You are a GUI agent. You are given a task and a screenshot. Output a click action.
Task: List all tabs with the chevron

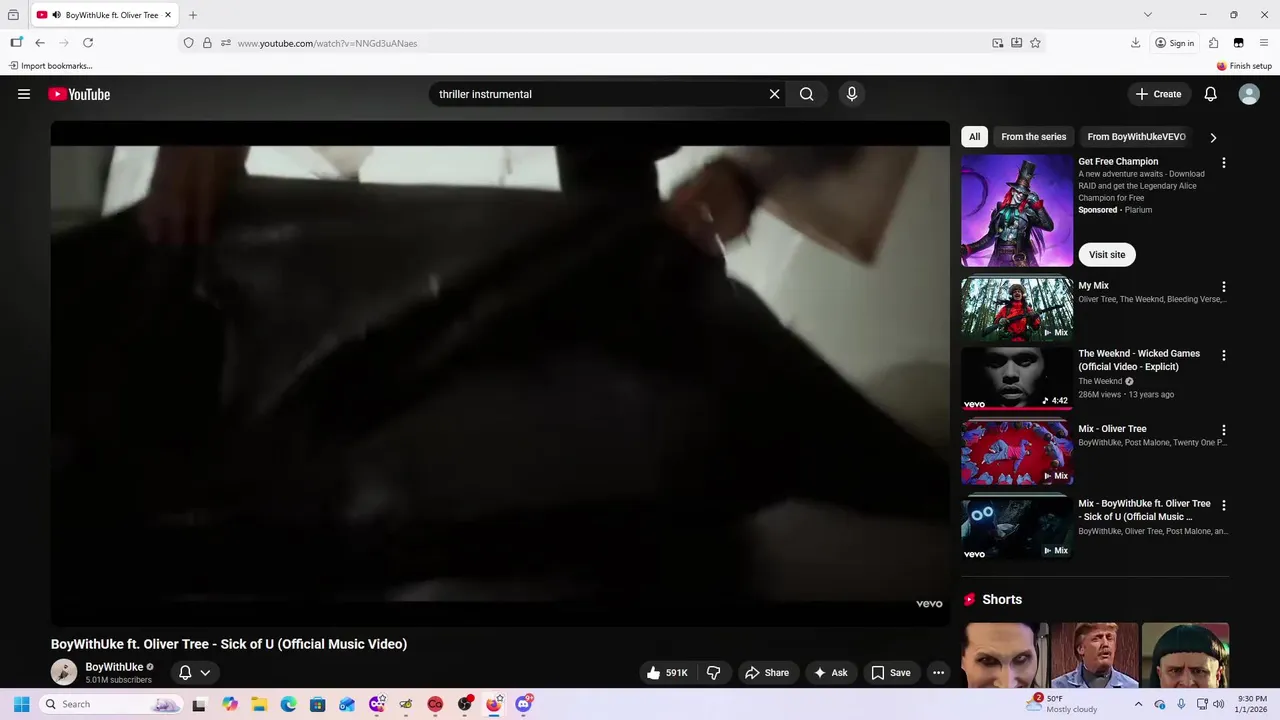point(1147,15)
